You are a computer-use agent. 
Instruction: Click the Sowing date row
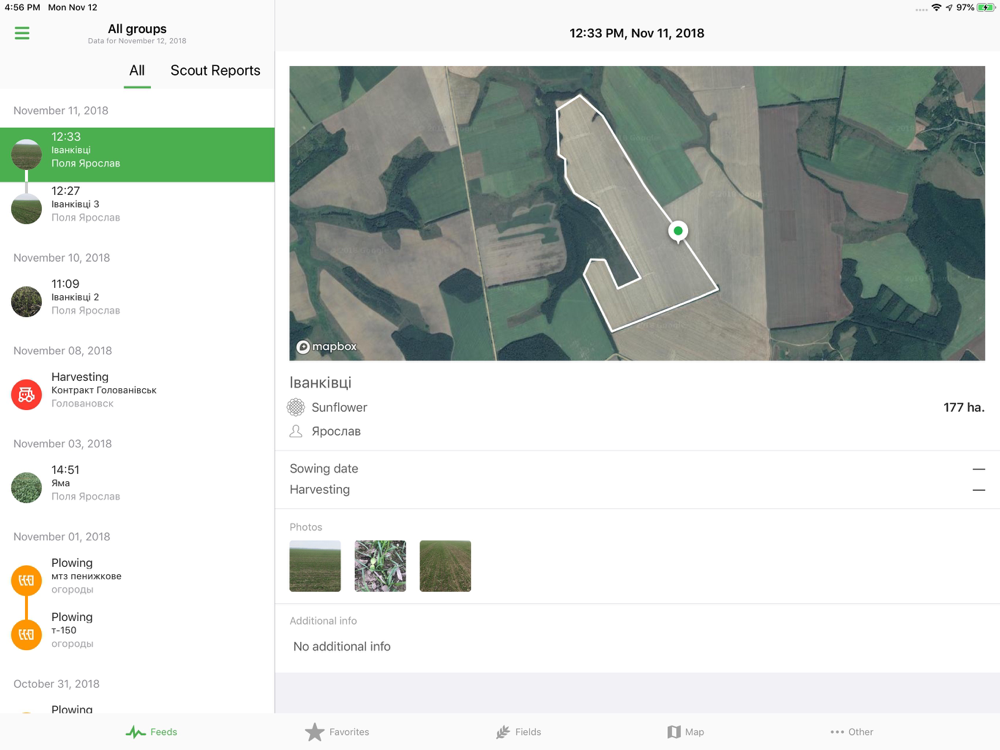tap(637, 469)
